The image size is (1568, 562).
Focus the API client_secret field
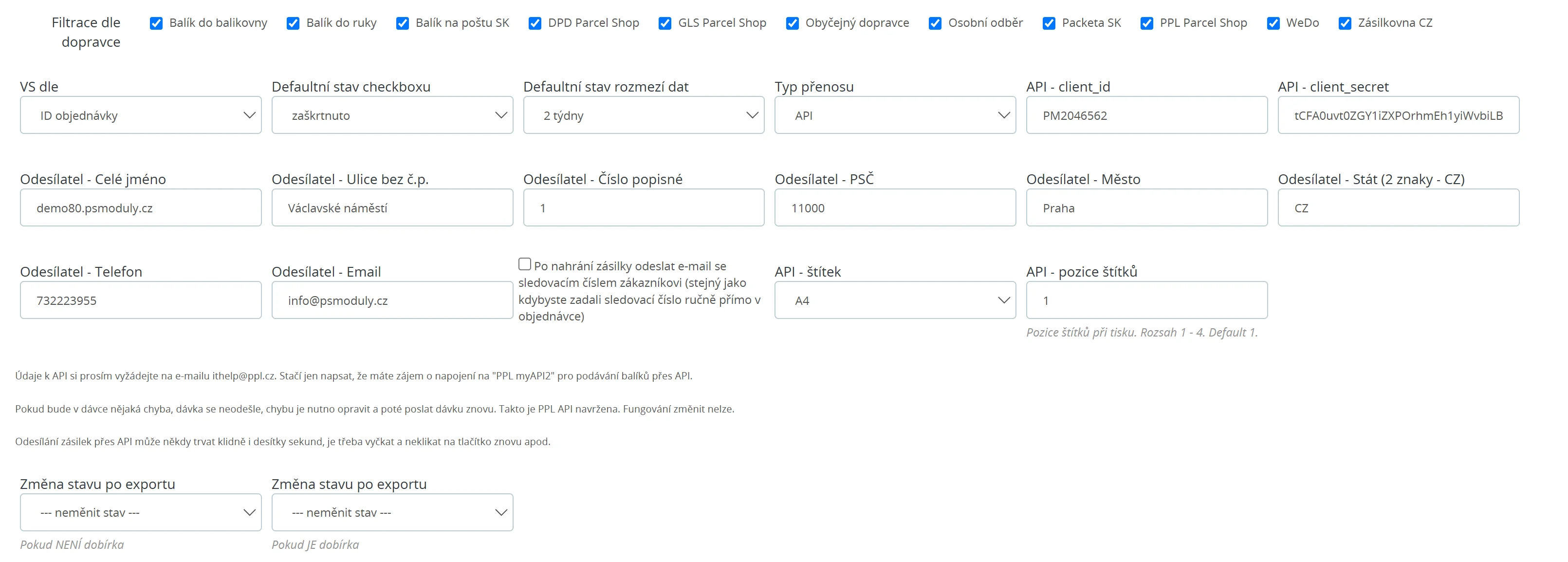pyautogui.click(x=1398, y=115)
